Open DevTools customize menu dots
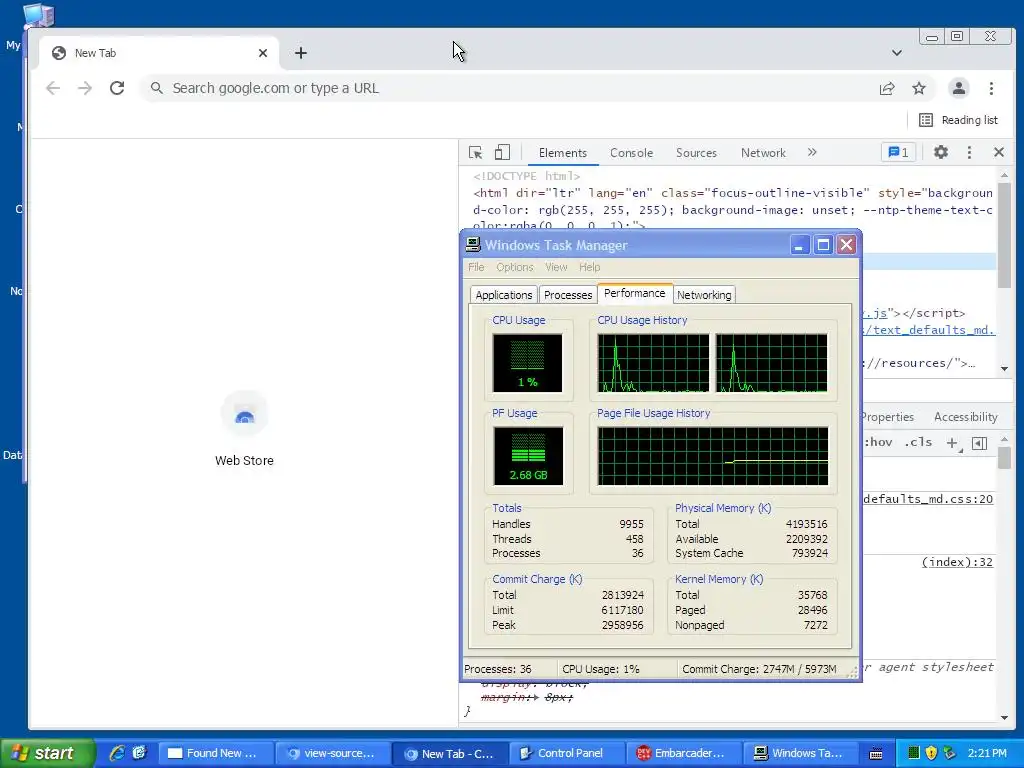This screenshot has height=768, width=1024. (969, 152)
